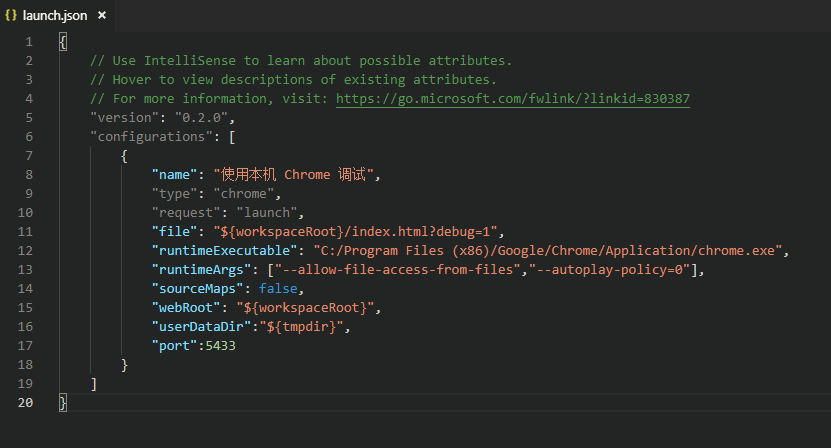
Task: Click the "webRoot" key
Action: click(x=186, y=308)
